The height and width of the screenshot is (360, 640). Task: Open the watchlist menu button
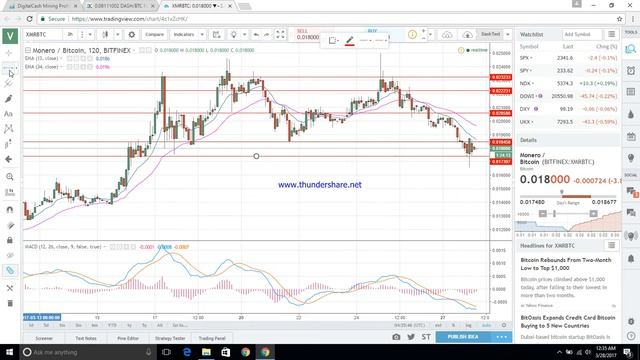pos(611,34)
